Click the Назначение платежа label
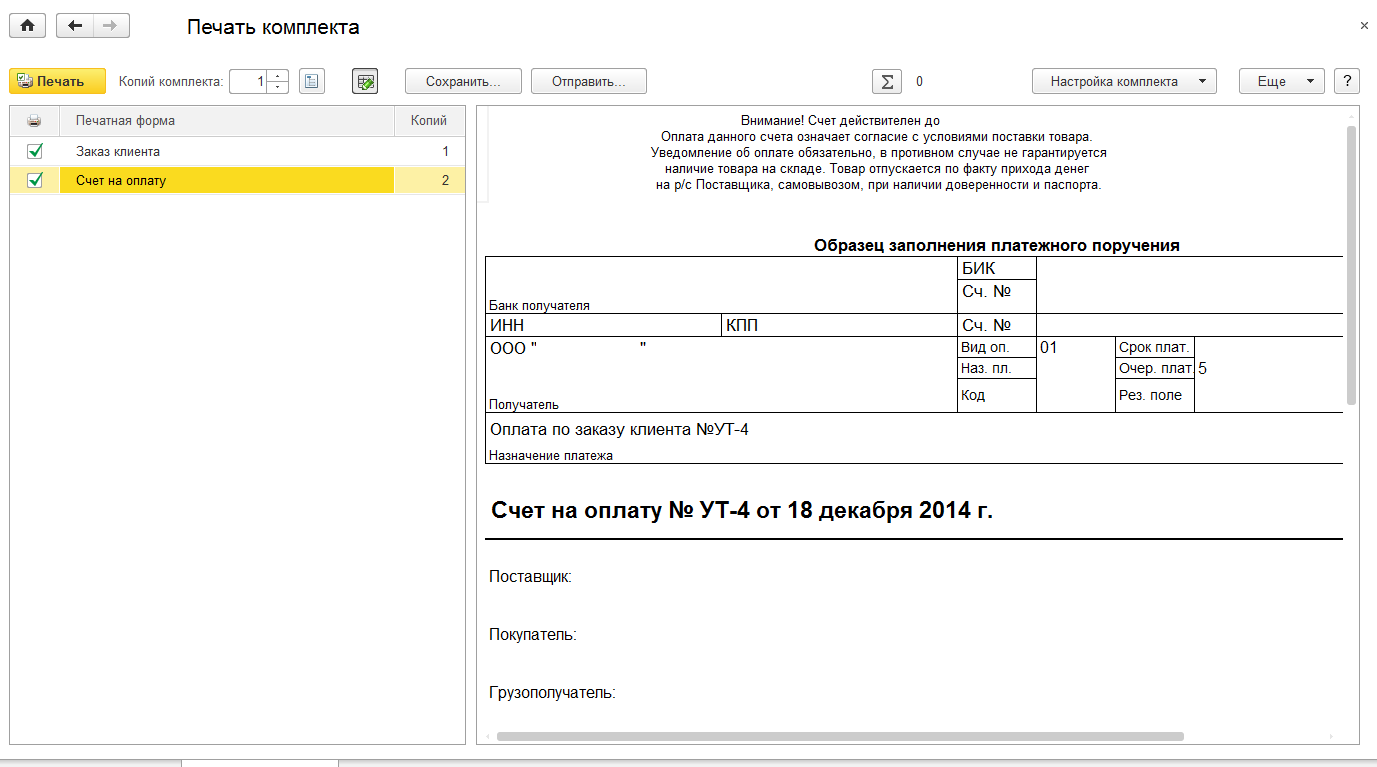 pyautogui.click(x=551, y=455)
